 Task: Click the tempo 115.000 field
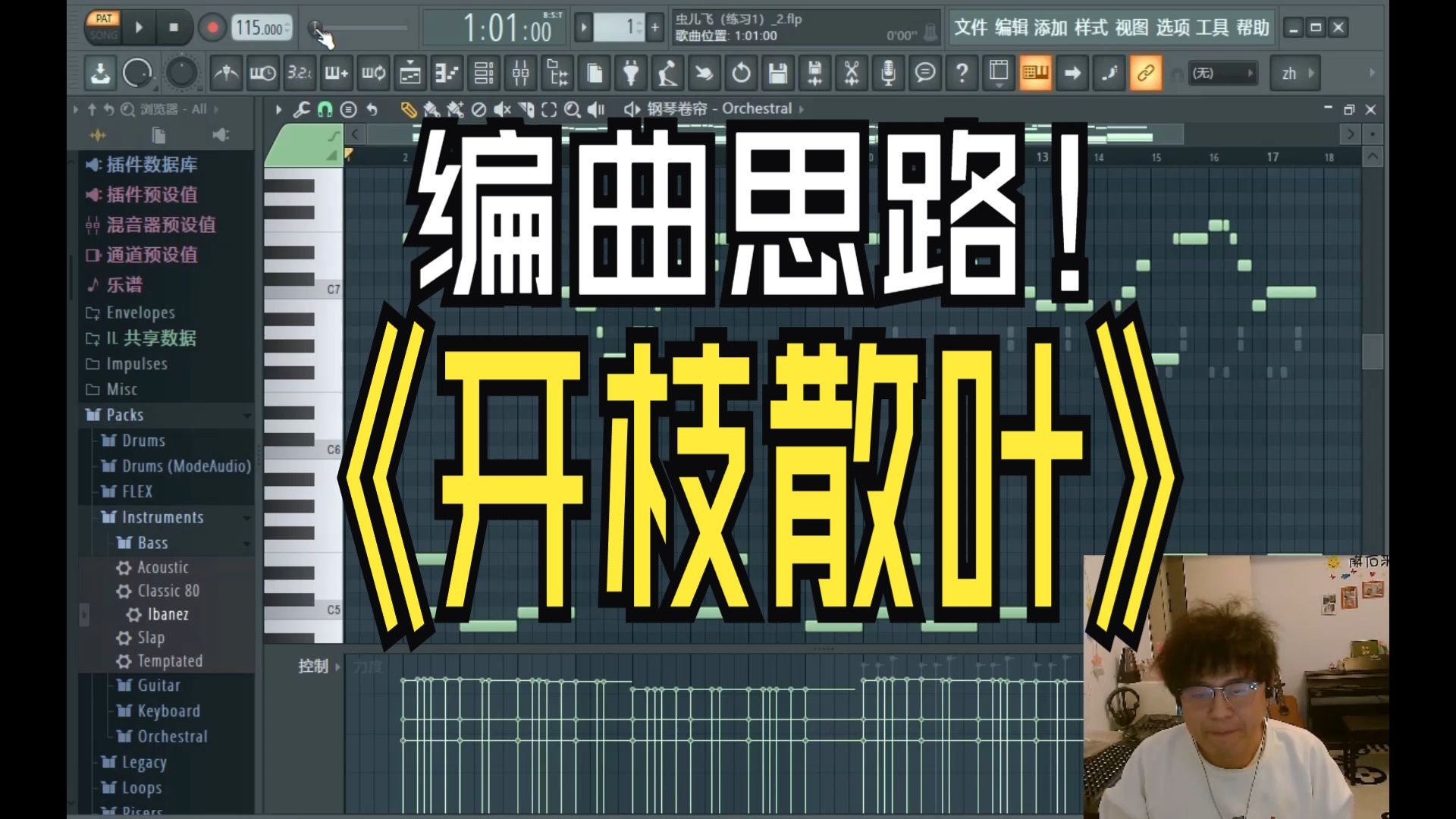(x=259, y=28)
